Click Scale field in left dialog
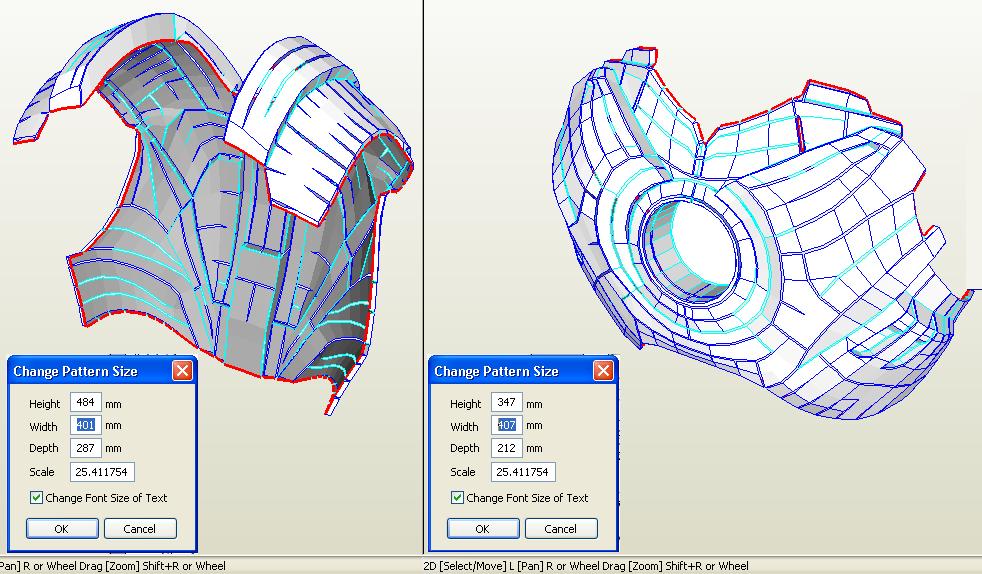982x574 pixels. tap(102, 472)
